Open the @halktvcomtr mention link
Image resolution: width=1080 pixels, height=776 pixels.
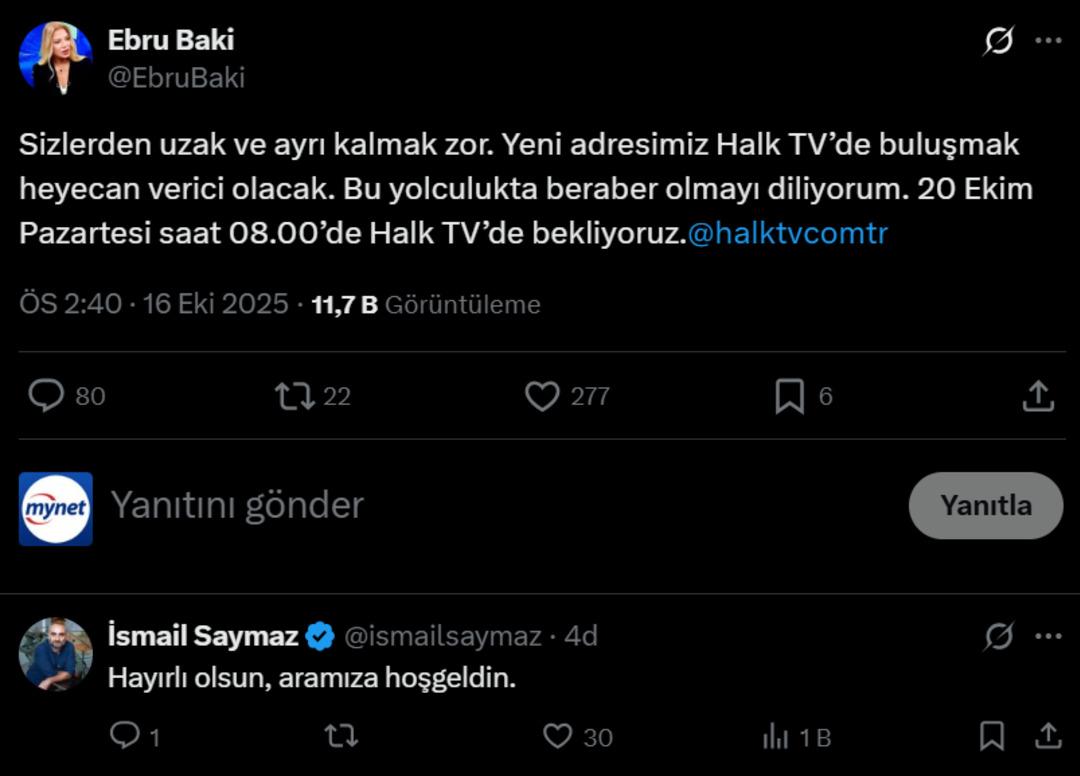pos(788,234)
